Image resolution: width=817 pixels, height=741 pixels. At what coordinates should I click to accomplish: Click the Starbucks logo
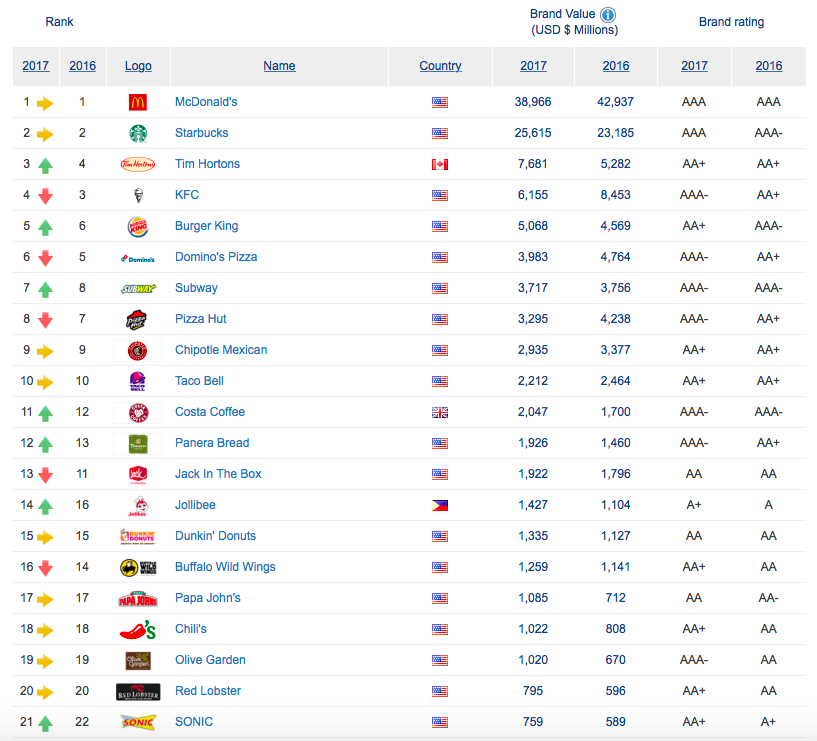138,133
